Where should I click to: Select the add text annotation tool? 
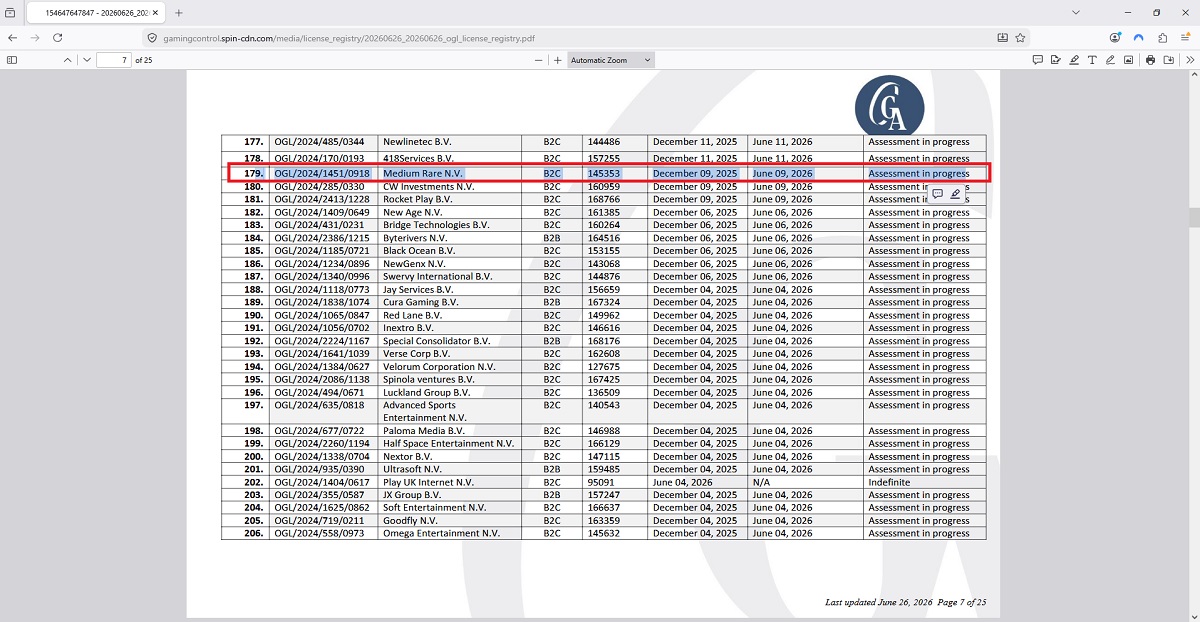click(x=1092, y=60)
